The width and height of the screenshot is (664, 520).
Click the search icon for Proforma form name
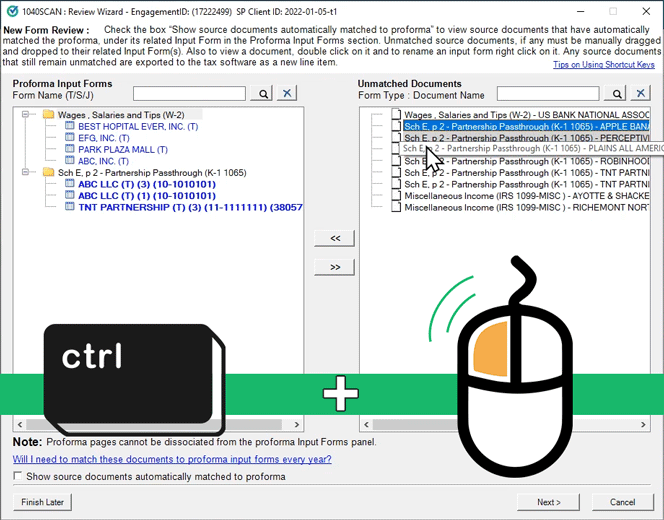pos(262,94)
